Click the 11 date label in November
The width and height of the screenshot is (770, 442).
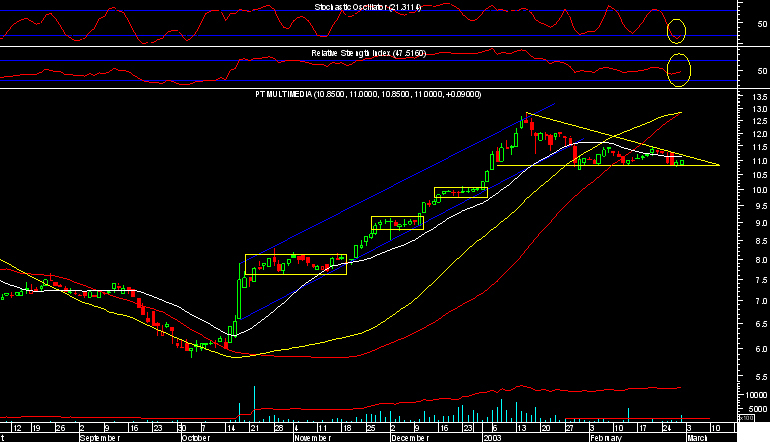pos(322,428)
